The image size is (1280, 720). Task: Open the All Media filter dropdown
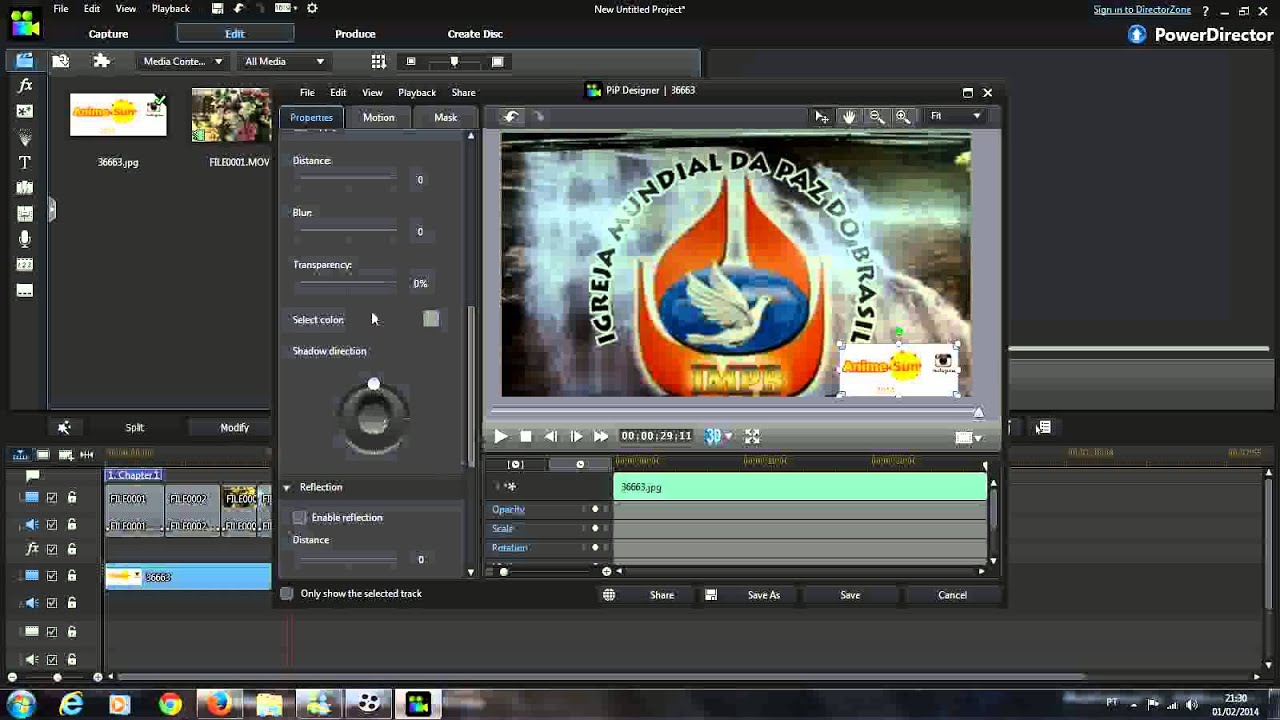click(284, 62)
